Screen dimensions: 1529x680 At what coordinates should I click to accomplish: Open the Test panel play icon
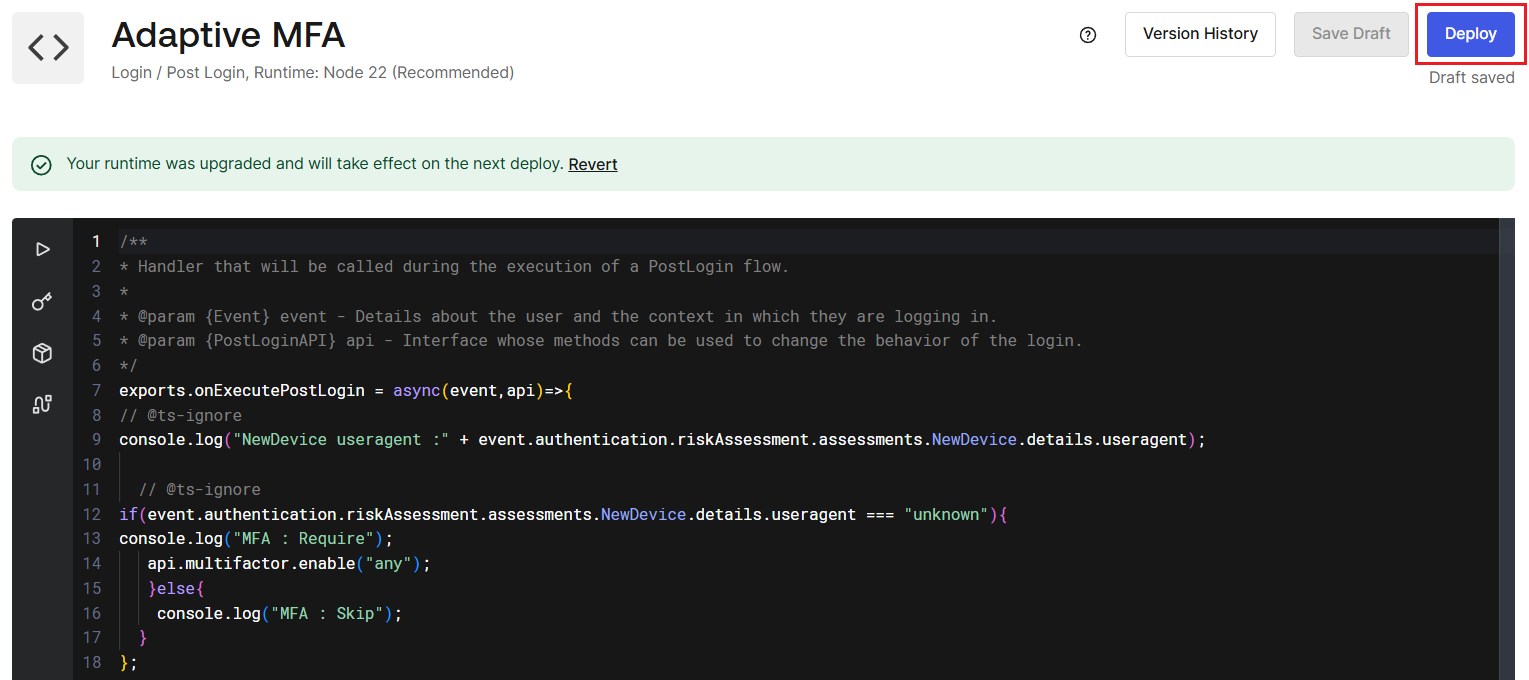pyautogui.click(x=42, y=249)
